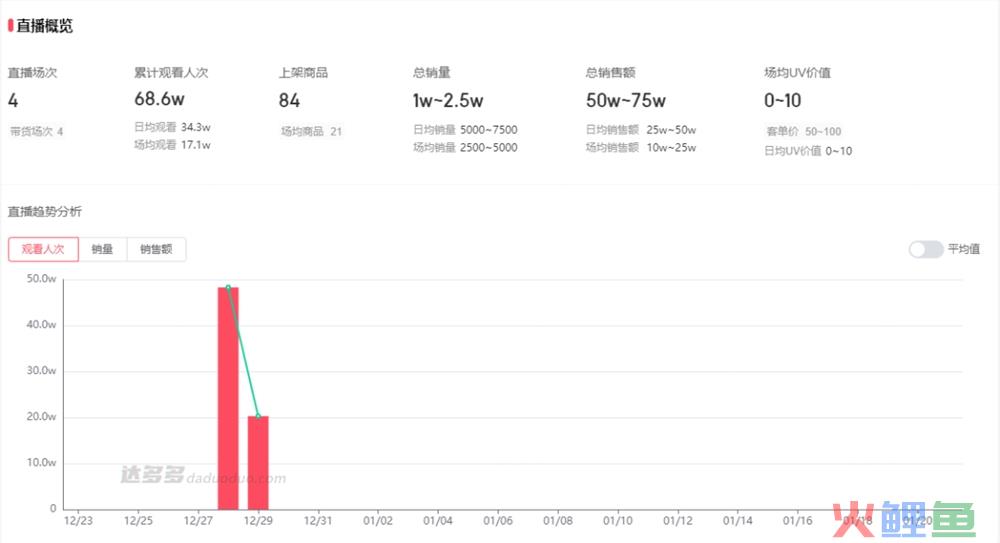Click the 日均UV价值 0~10 text
Viewport: 1000px width, 543px height.
tap(808, 151)
